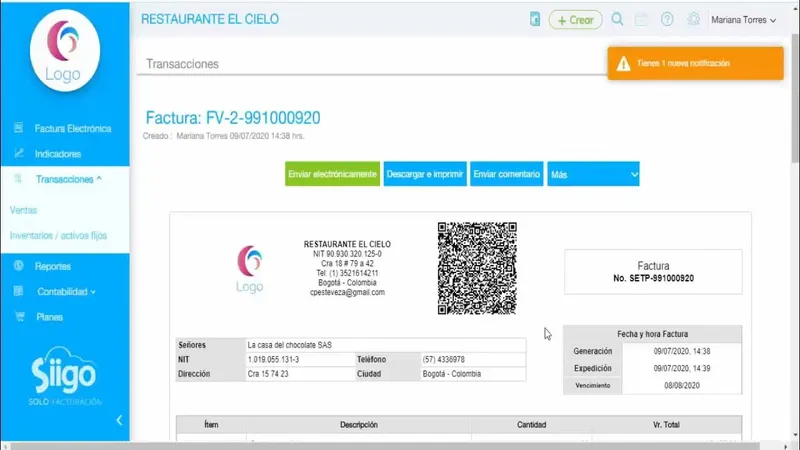Open the settings gear icon in header
This screenshot has width=800, height=450.
point(693,19)
